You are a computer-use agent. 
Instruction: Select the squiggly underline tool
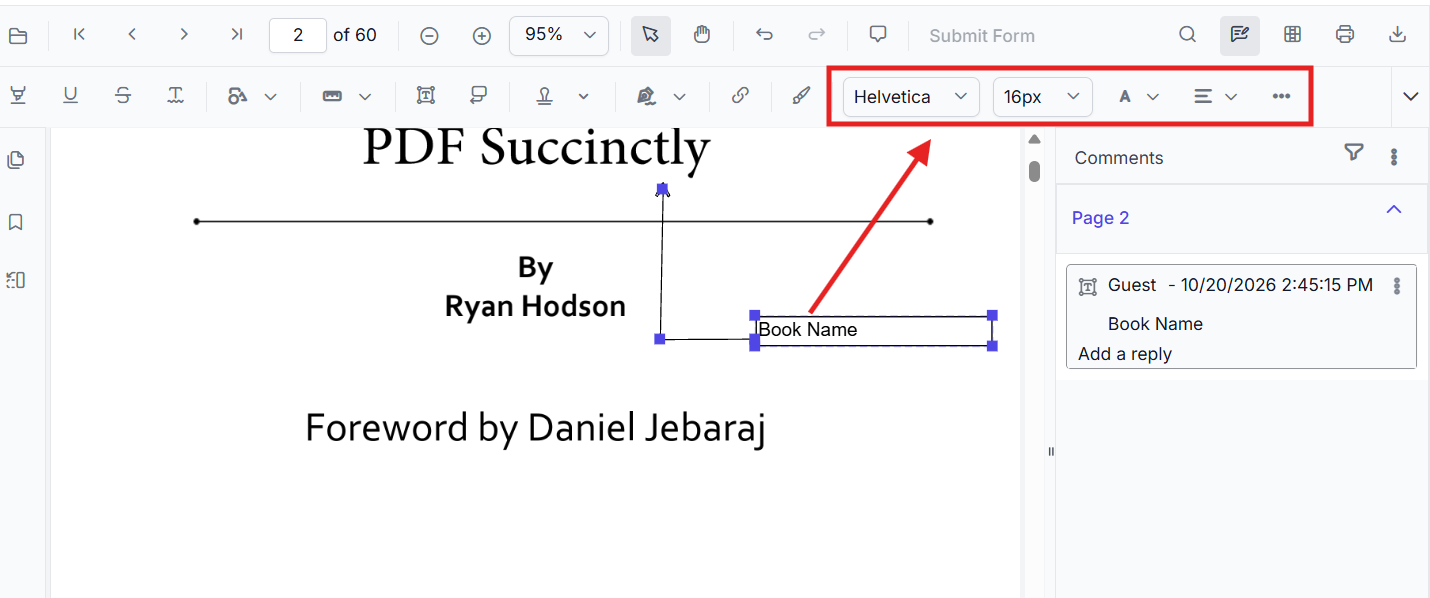pyautogui.click(x=175, y=96)
